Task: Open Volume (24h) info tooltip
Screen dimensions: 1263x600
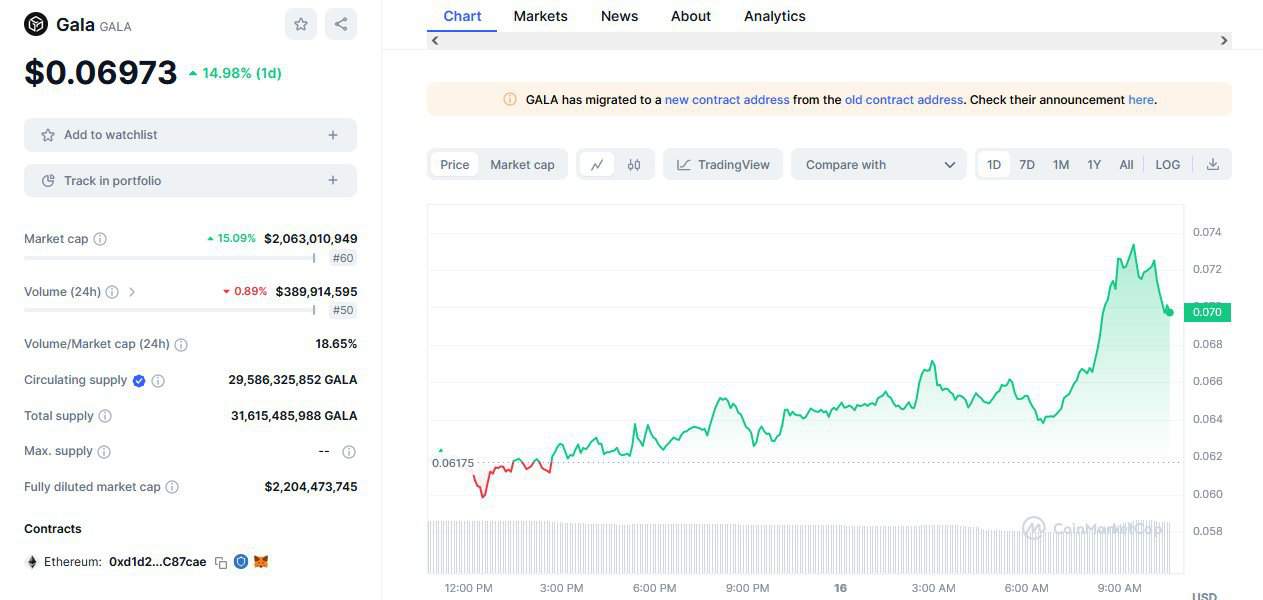Action: tap(112, 292)
